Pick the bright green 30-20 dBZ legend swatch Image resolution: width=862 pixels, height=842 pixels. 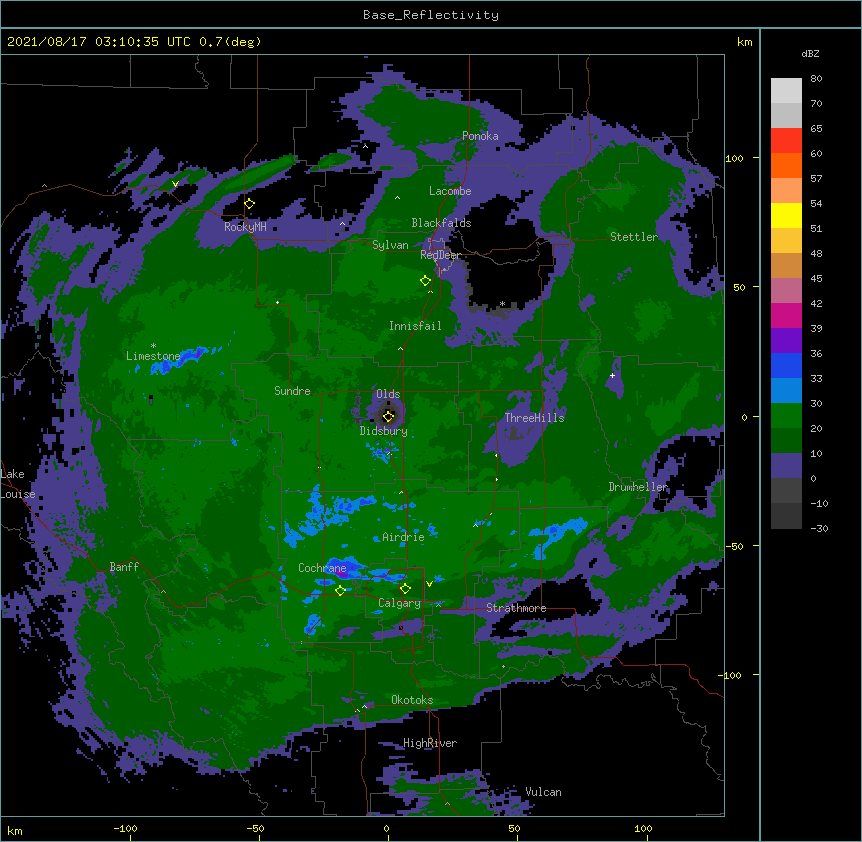click(x=786, y=416)
